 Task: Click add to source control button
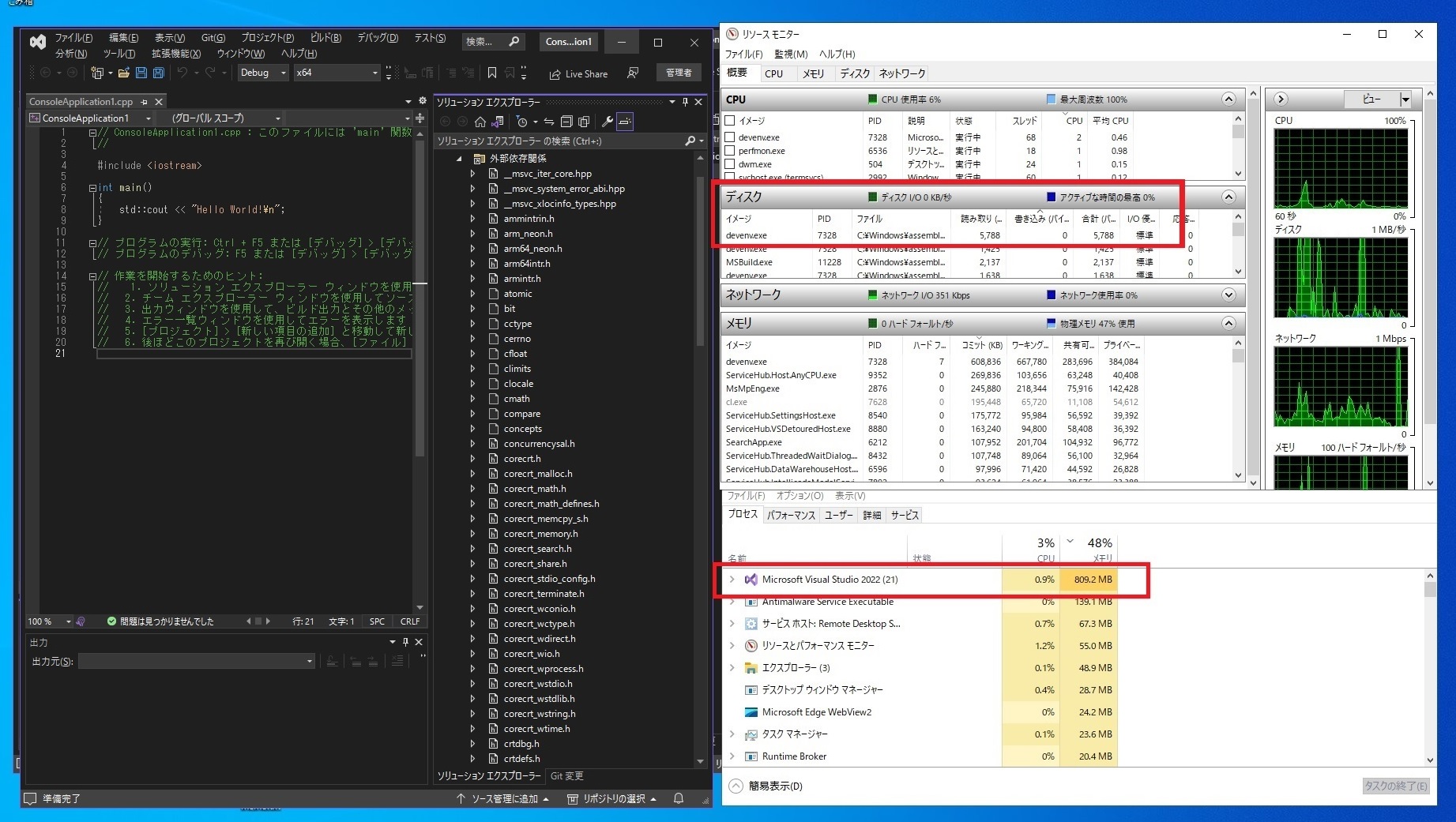tap(502, 798)
